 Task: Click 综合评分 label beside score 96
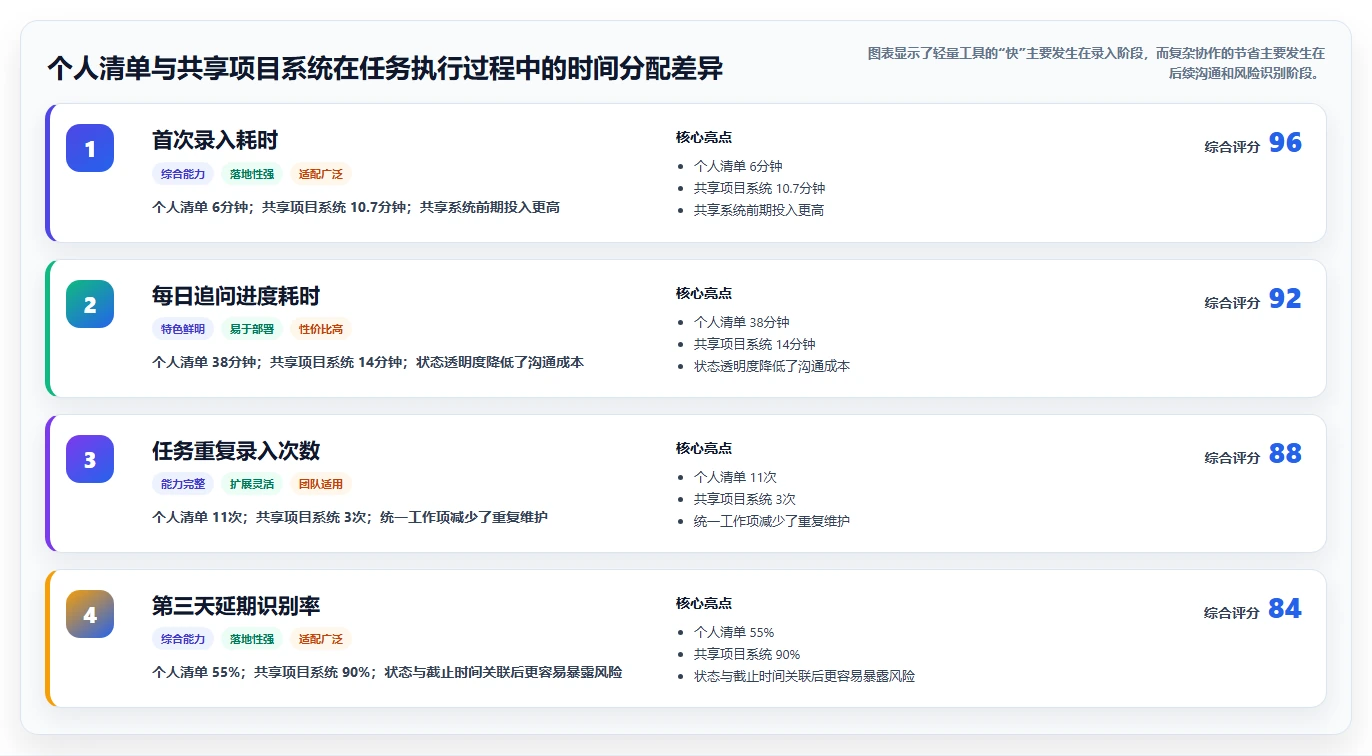tap(1232, 147)
